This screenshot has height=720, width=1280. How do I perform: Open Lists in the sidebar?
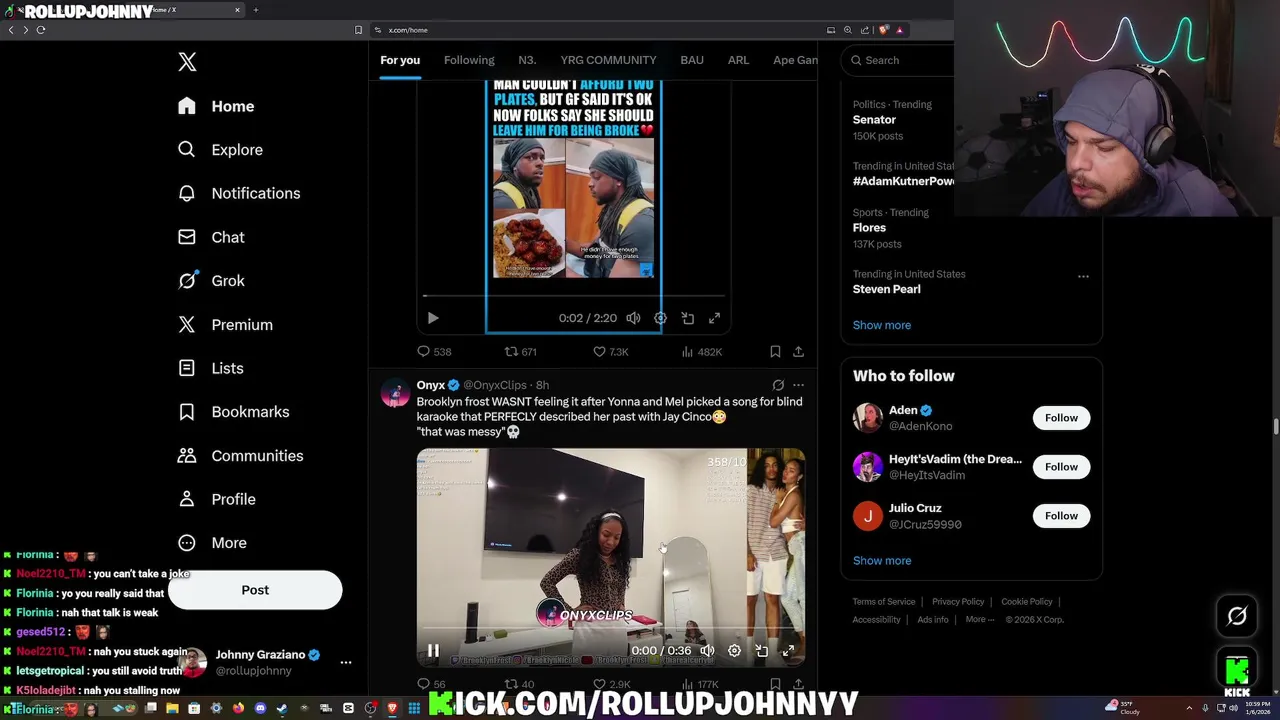tap(210, 368)
